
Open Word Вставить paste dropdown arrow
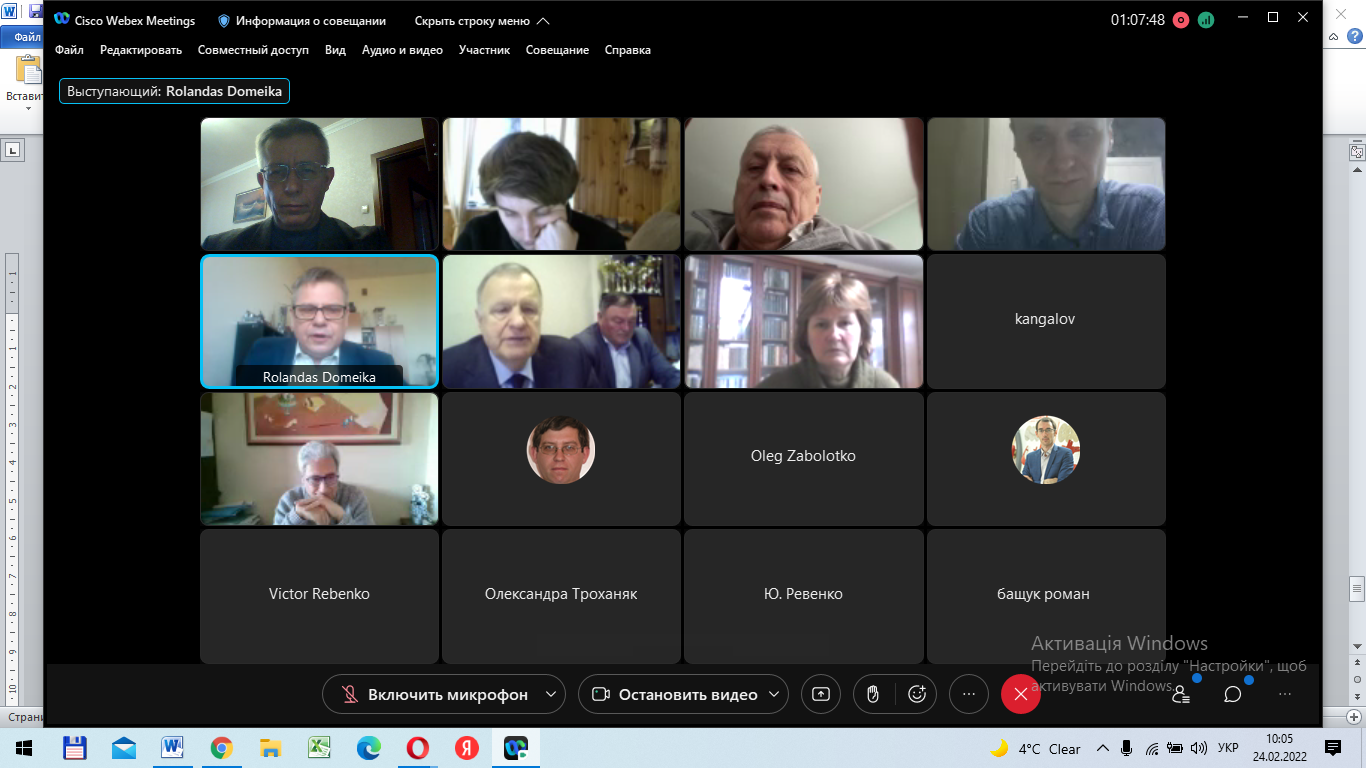pos(28,108)
